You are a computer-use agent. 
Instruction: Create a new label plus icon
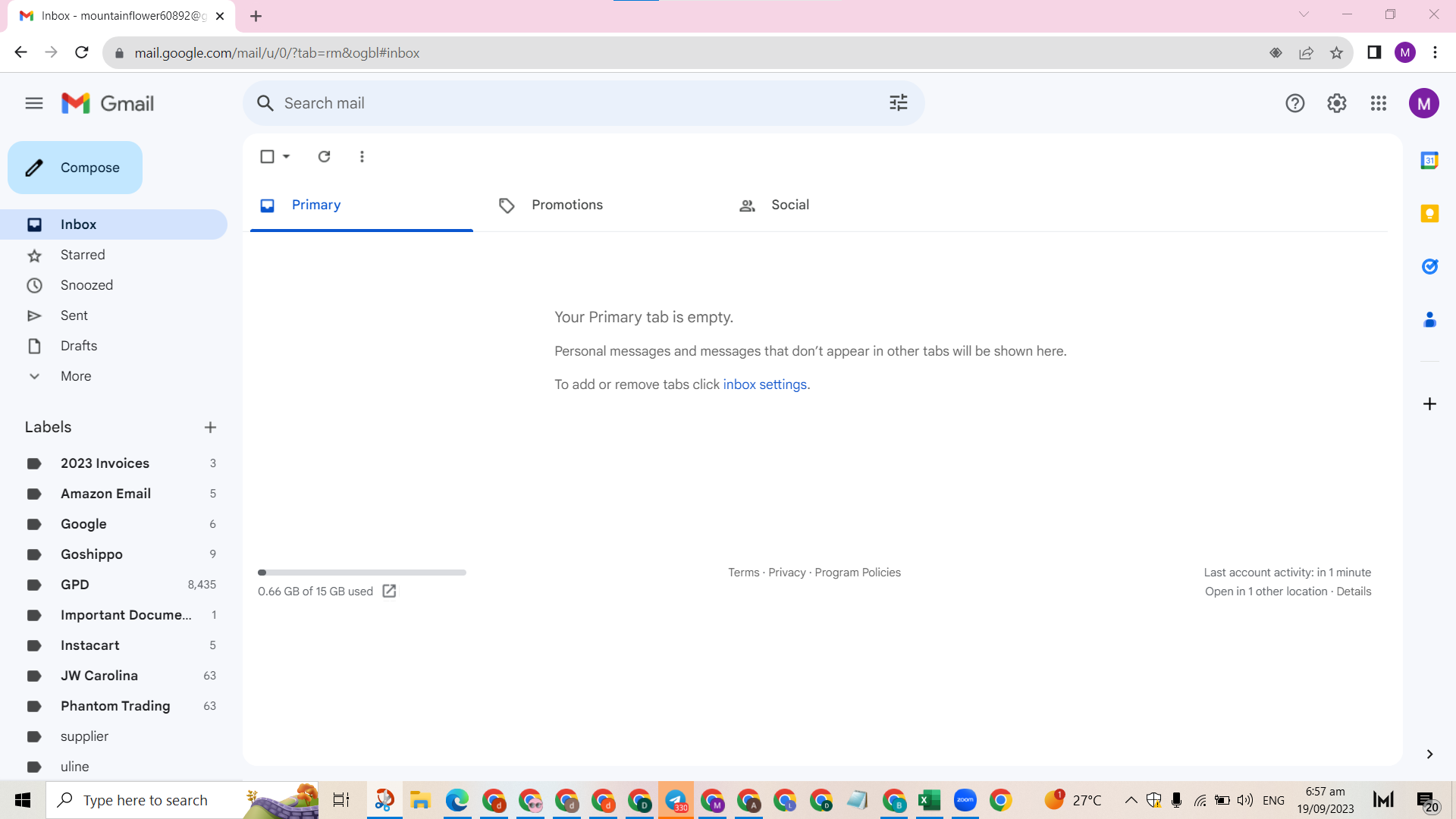[210, 428]
